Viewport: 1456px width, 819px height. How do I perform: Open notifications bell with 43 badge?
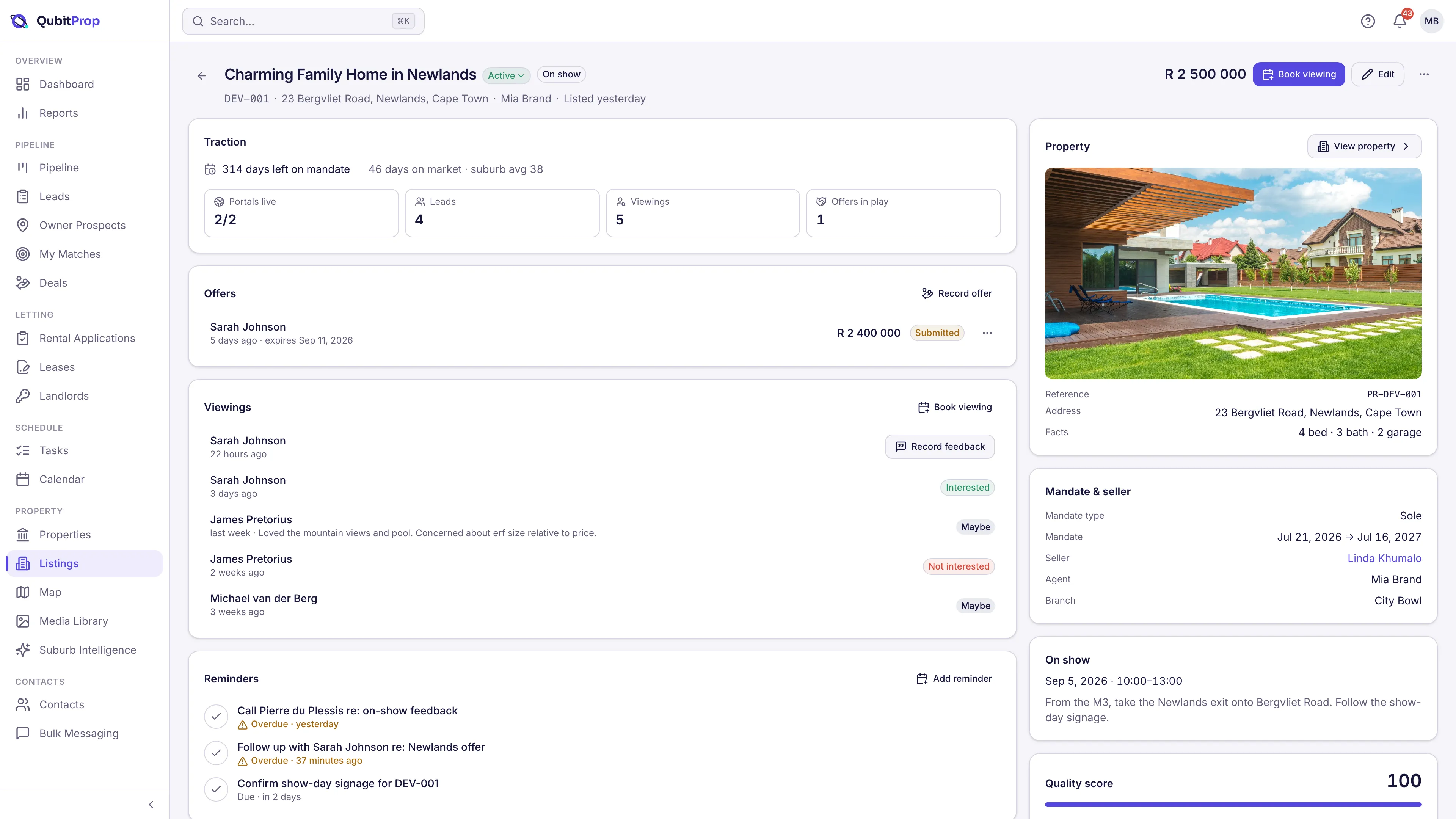coord(1400,21)
